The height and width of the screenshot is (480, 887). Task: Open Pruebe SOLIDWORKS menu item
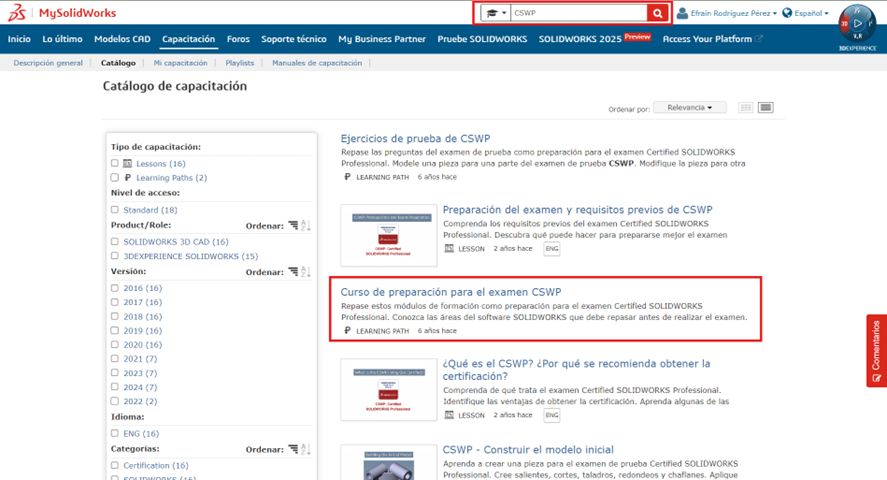click(482, 39)
